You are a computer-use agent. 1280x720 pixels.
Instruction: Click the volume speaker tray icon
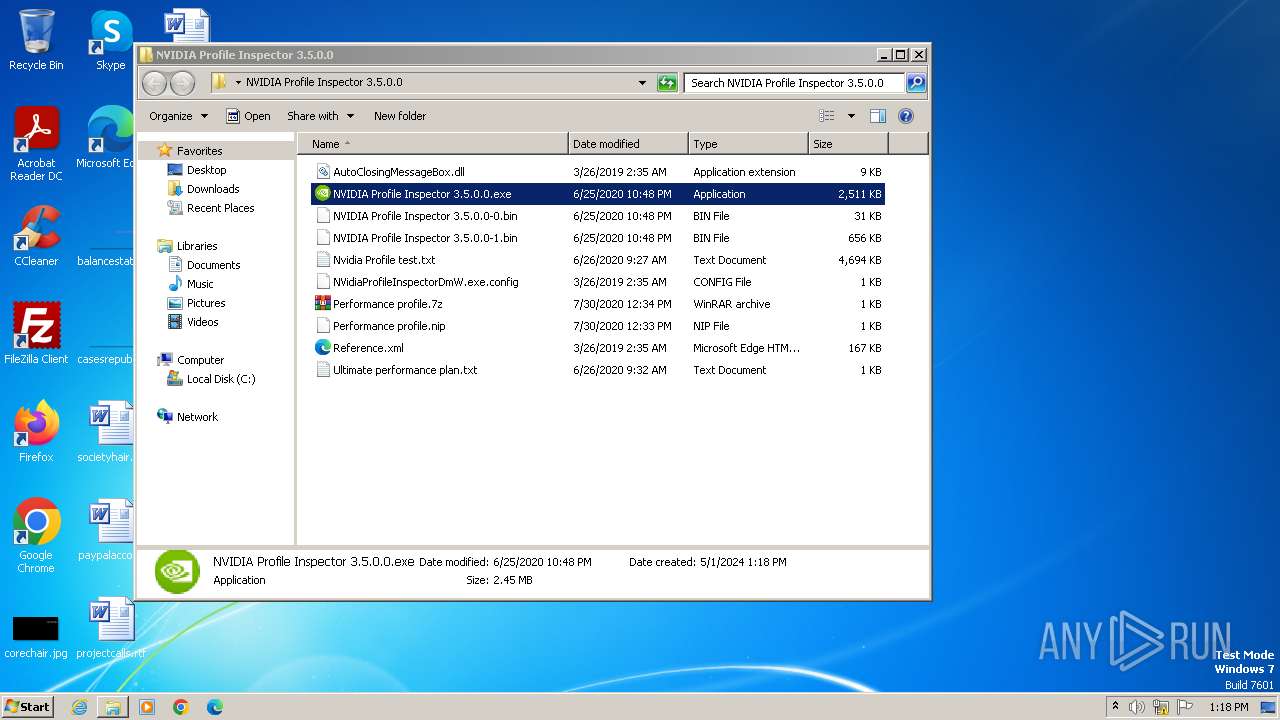pyautogui.click(x=1137, y=707)
